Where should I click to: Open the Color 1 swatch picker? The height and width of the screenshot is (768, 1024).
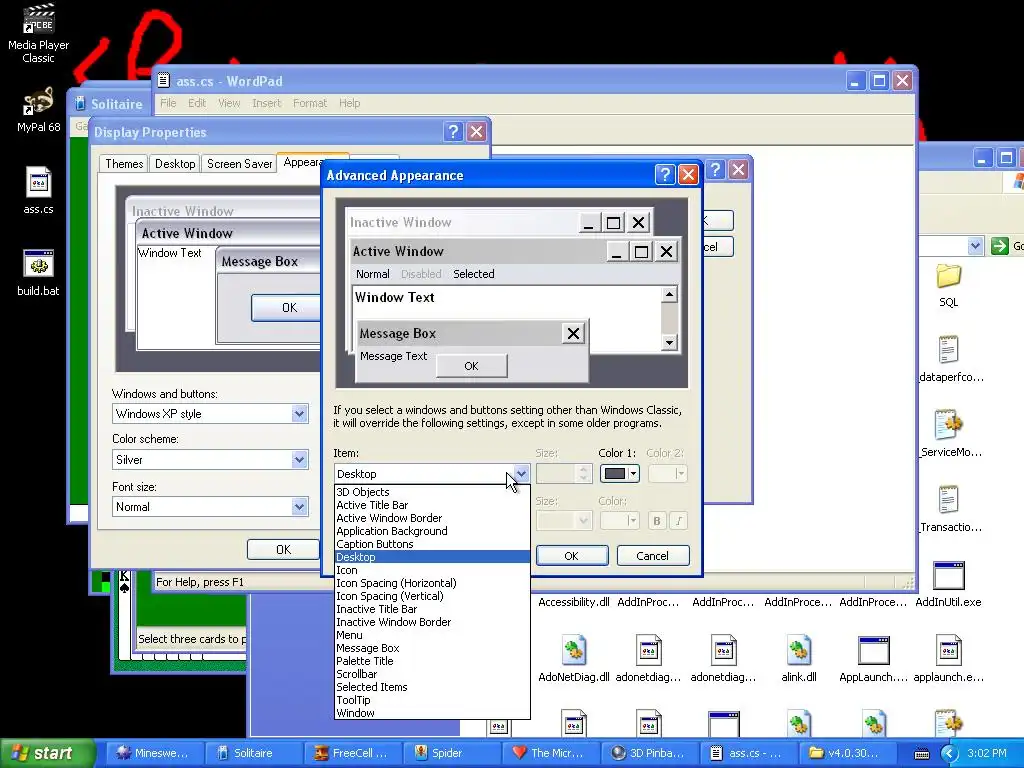619,473
